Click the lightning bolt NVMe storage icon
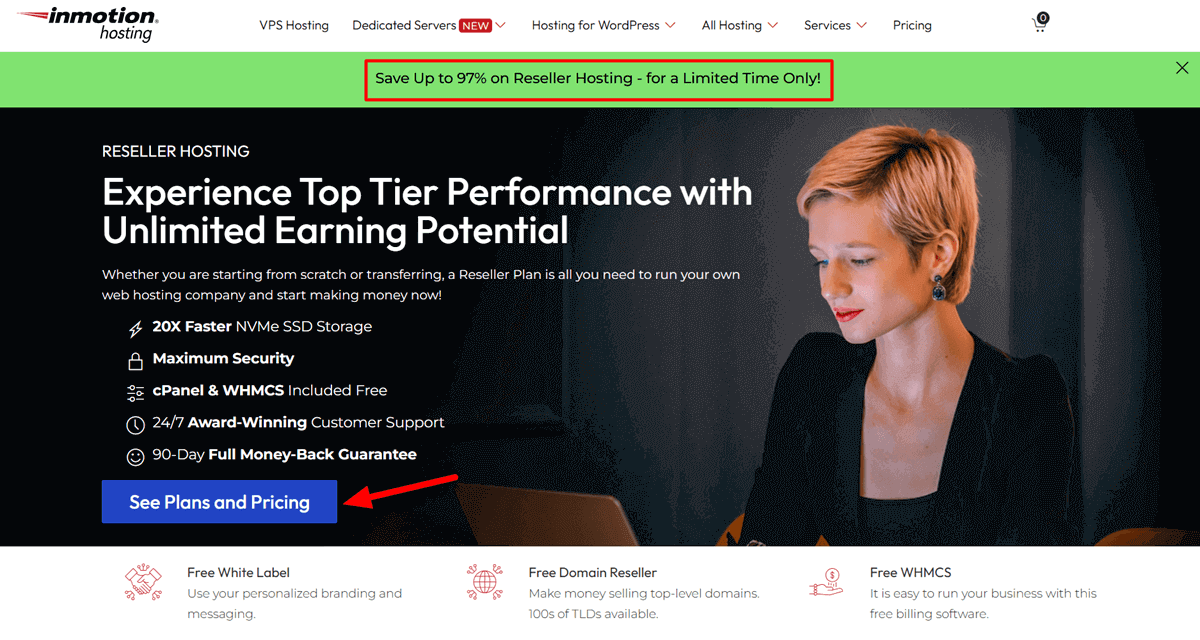This screenshot has height=640, width=1200. [135, 328]
